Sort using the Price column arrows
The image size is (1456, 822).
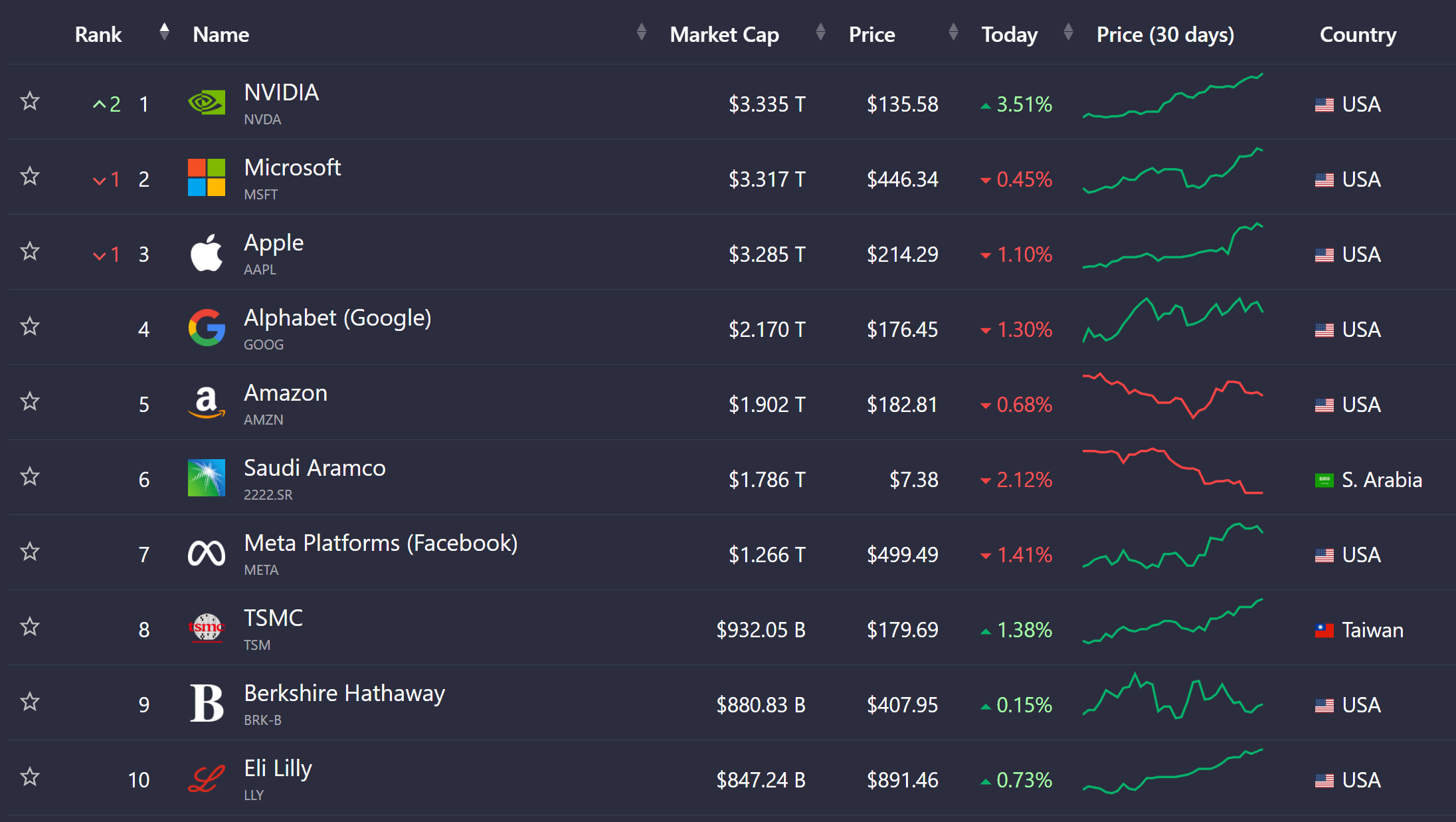[x=953, y=31]
